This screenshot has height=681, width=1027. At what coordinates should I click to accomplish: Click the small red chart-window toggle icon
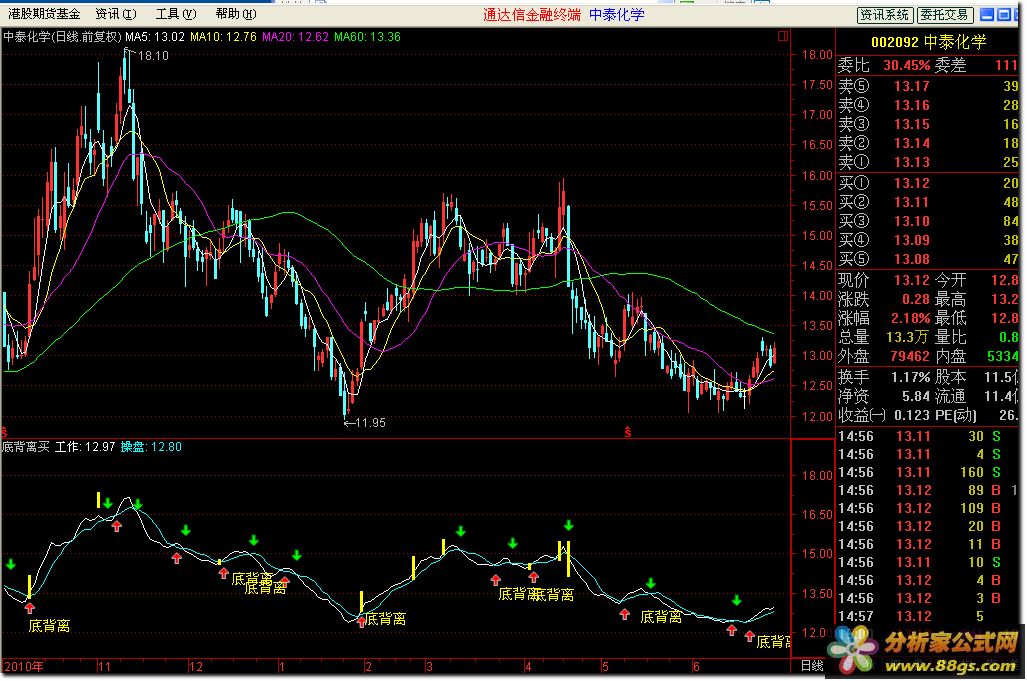pyautogui.click(x=783, y=36)
